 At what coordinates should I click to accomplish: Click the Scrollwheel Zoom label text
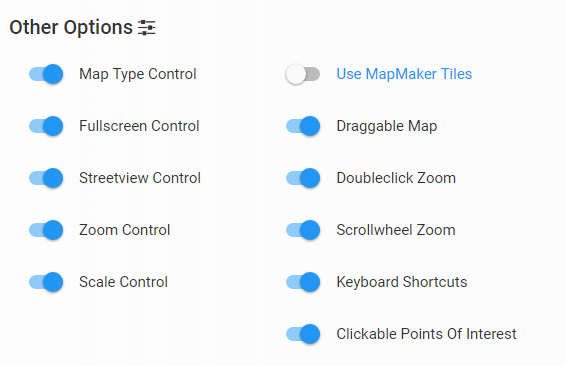[x=396, y=230]
